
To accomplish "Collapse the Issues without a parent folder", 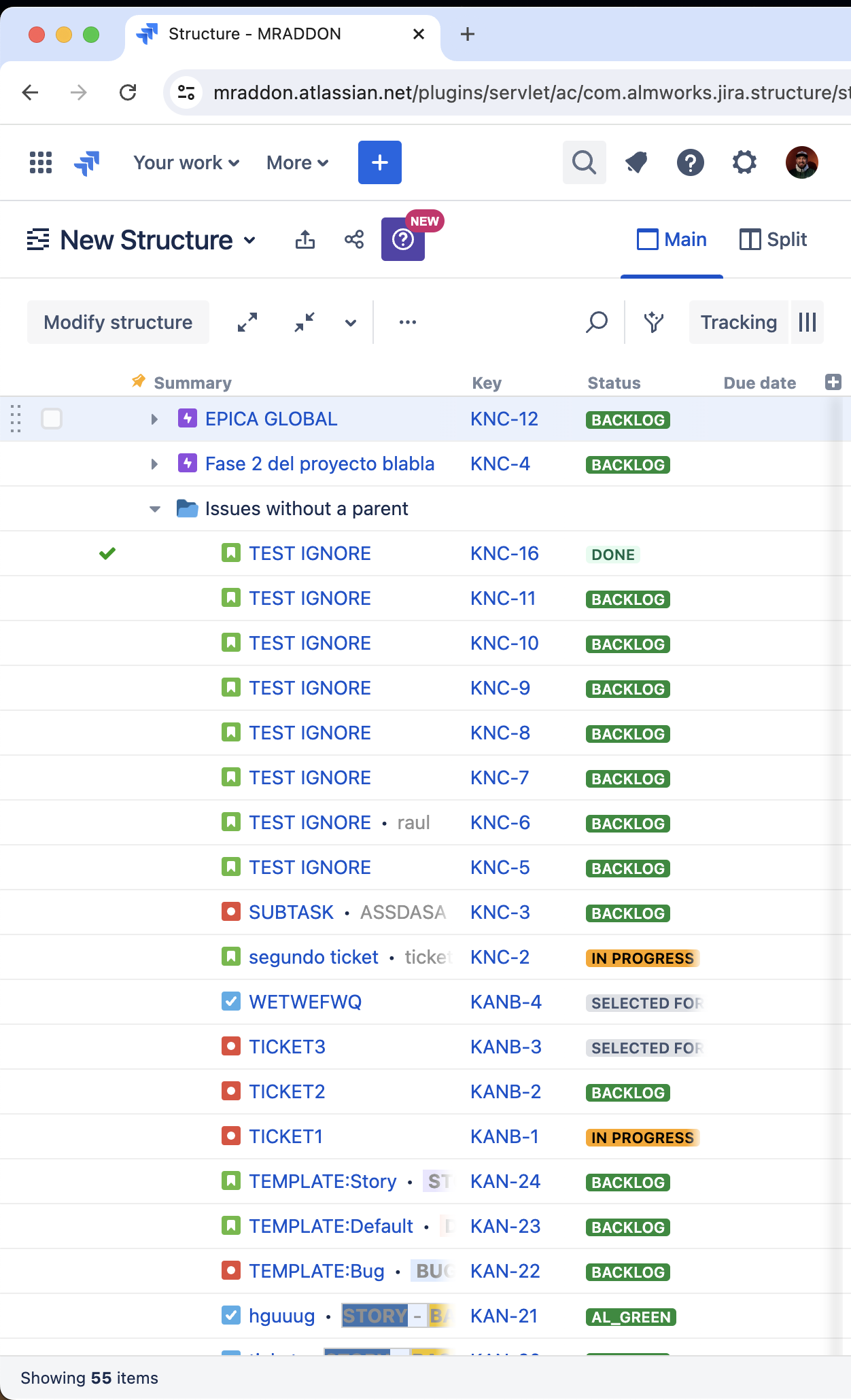I will pos(154,509).
